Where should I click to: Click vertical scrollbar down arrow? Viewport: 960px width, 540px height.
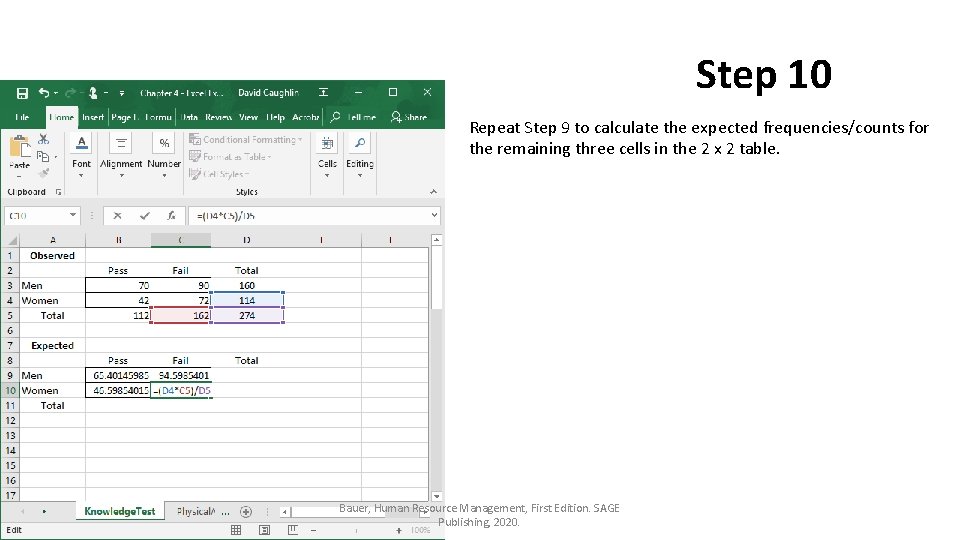[x=437, y=497]
